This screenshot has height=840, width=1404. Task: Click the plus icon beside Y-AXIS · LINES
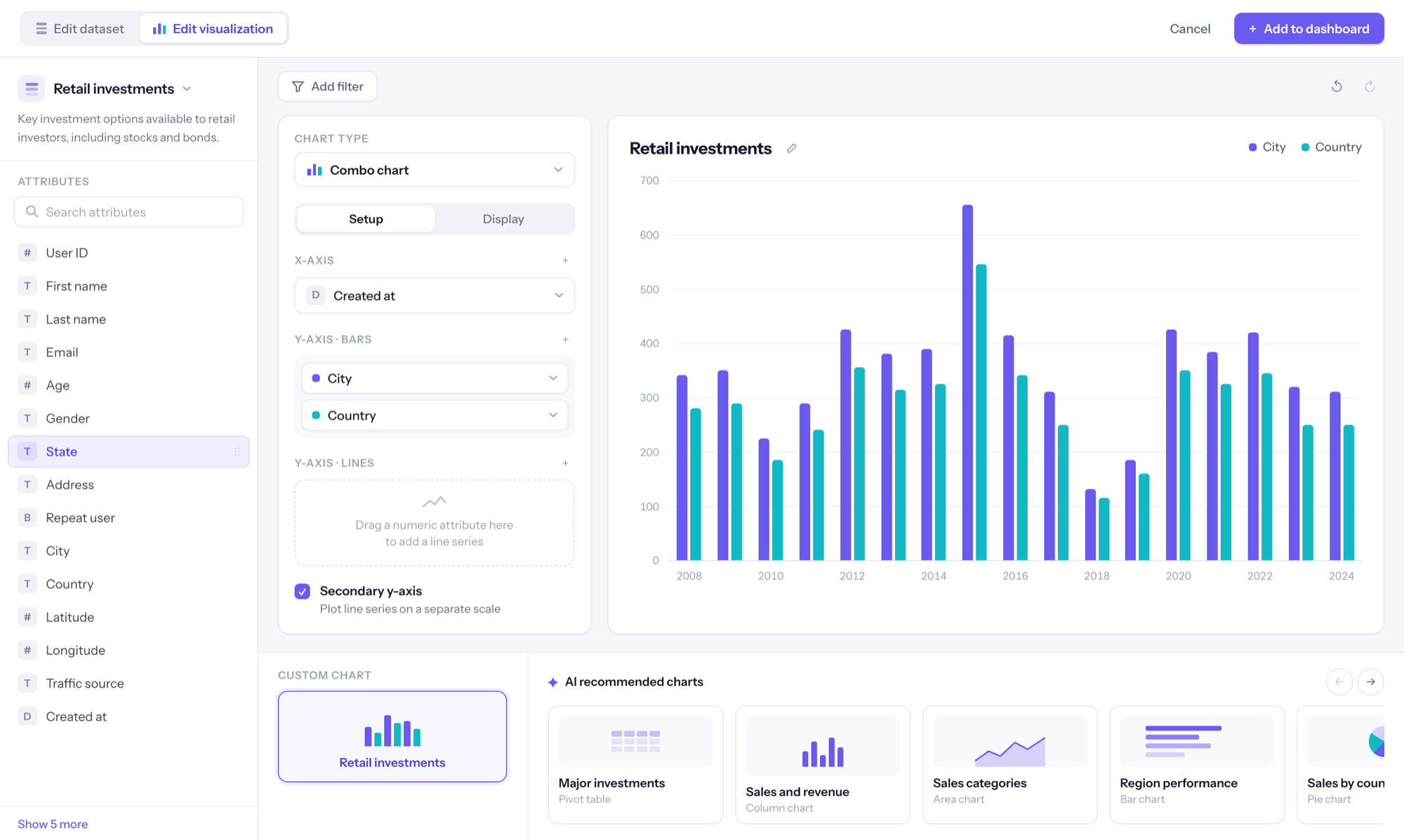[565, 463]
